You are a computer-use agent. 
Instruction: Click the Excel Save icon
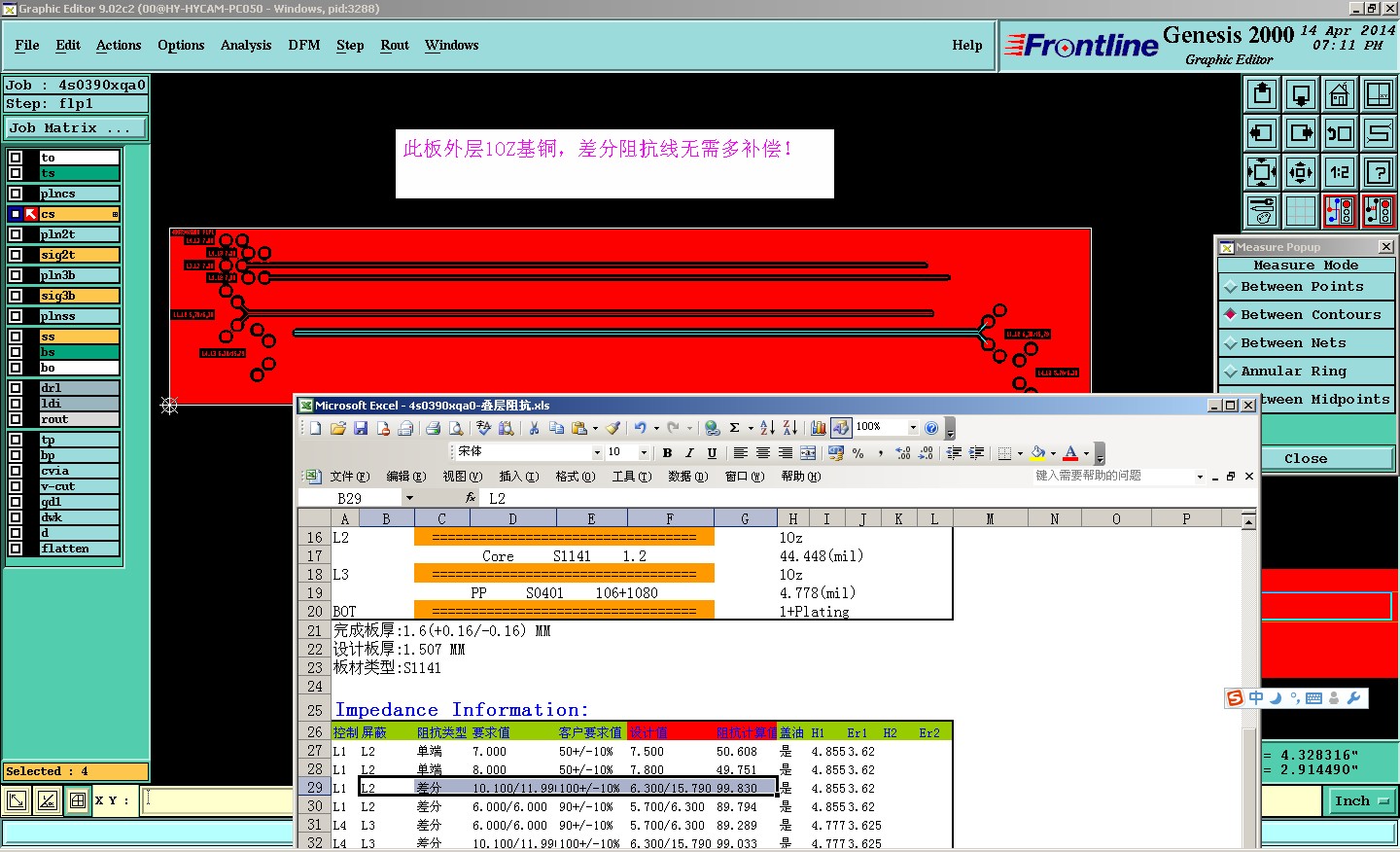[x=361, y=428]
